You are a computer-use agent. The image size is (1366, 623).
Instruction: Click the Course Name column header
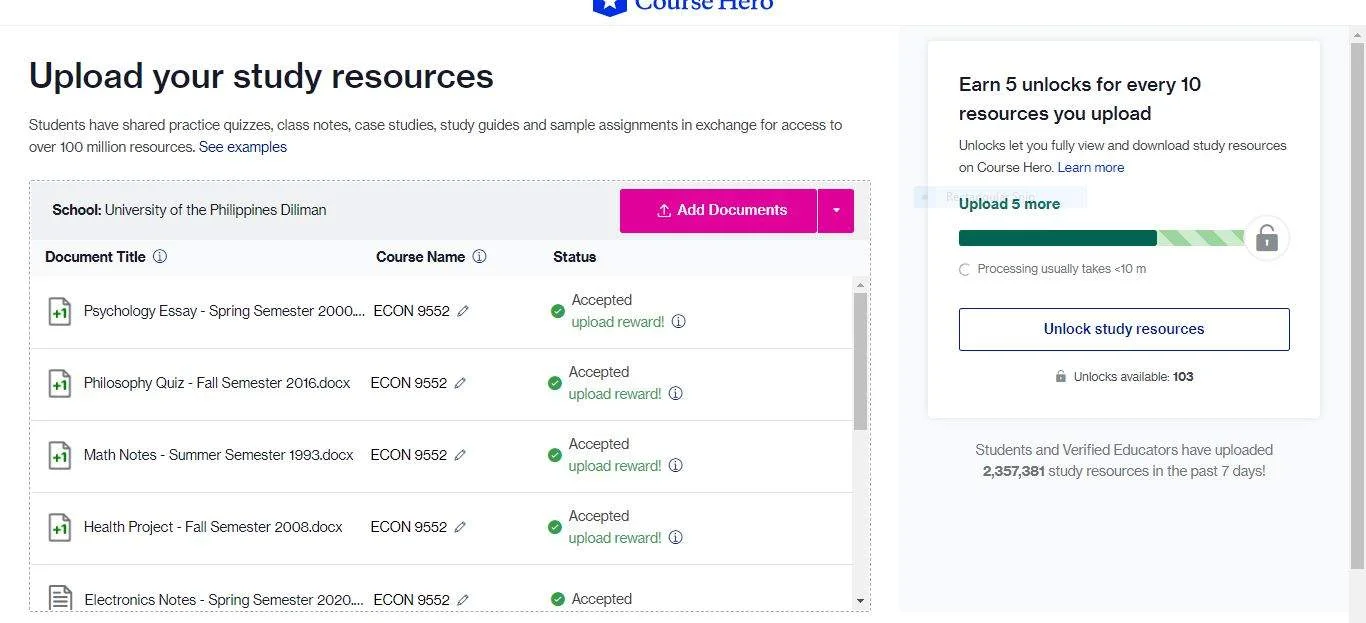point(420,257)
